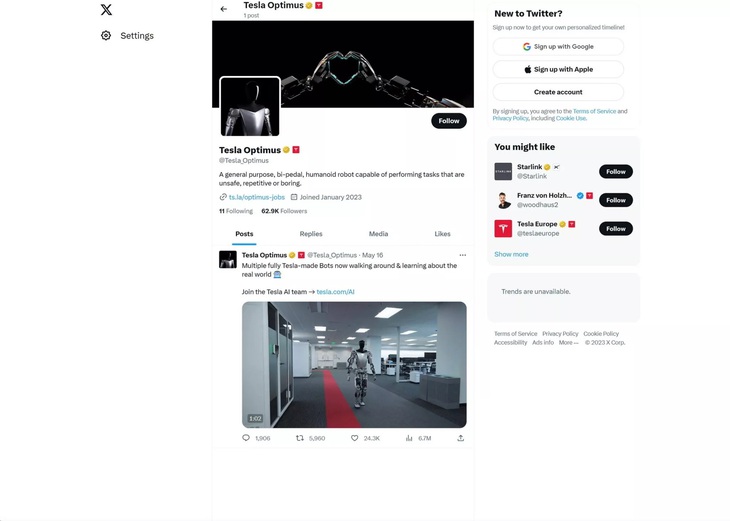This screenshot has height=521, width=730.
Task: Open the ts.la/optimus-jobs link
Action: (x=257, y=197)
